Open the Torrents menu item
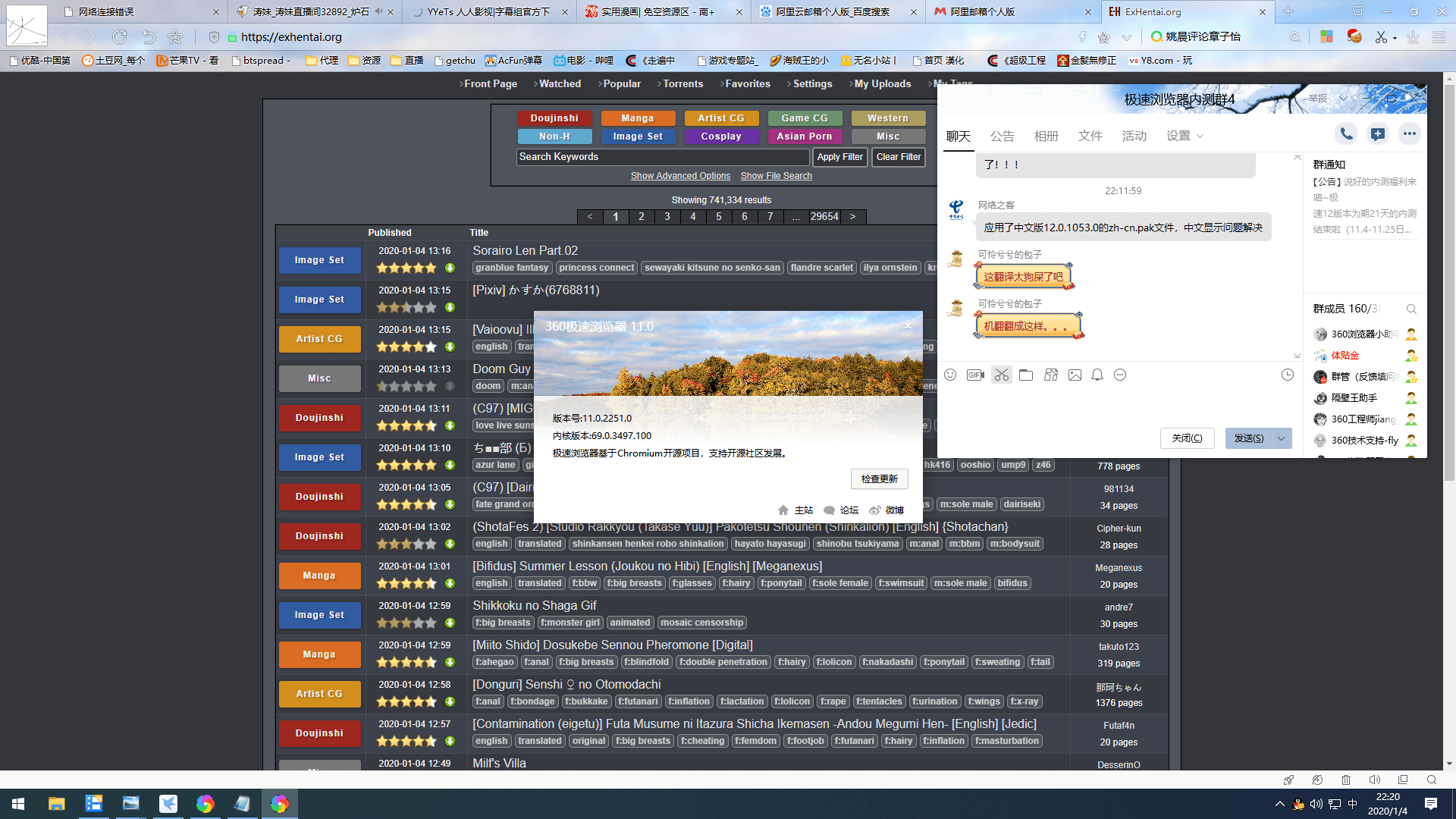The width and height of the screenshot is (1456, 819). 682,84
